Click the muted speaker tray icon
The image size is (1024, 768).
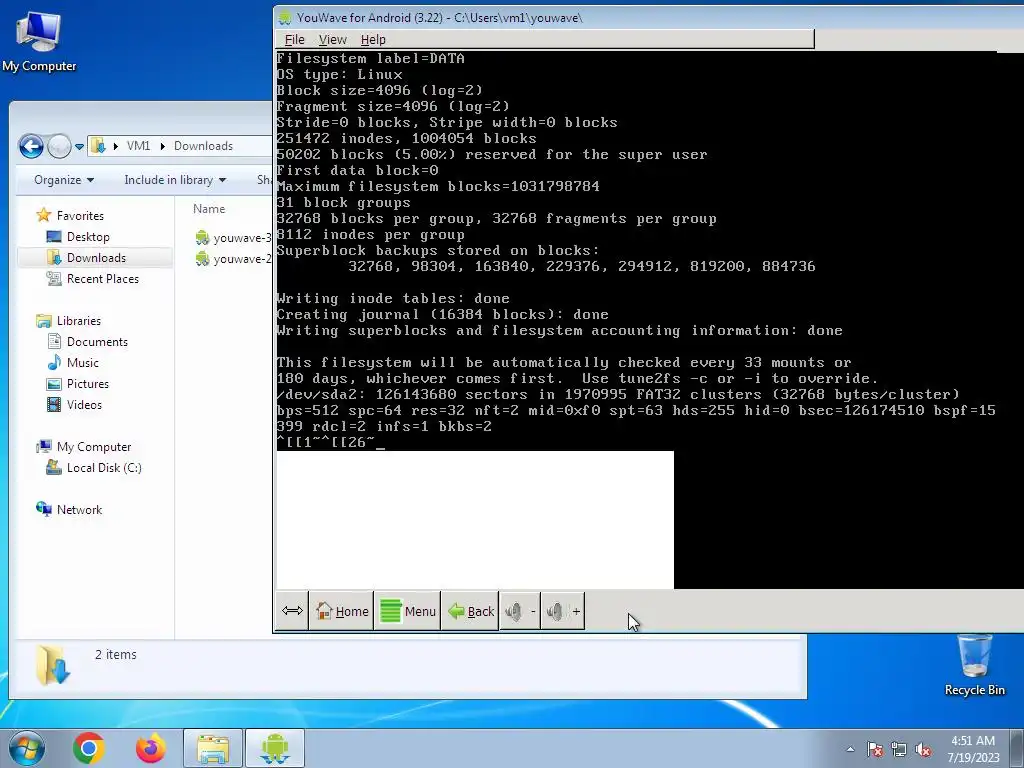923,749
